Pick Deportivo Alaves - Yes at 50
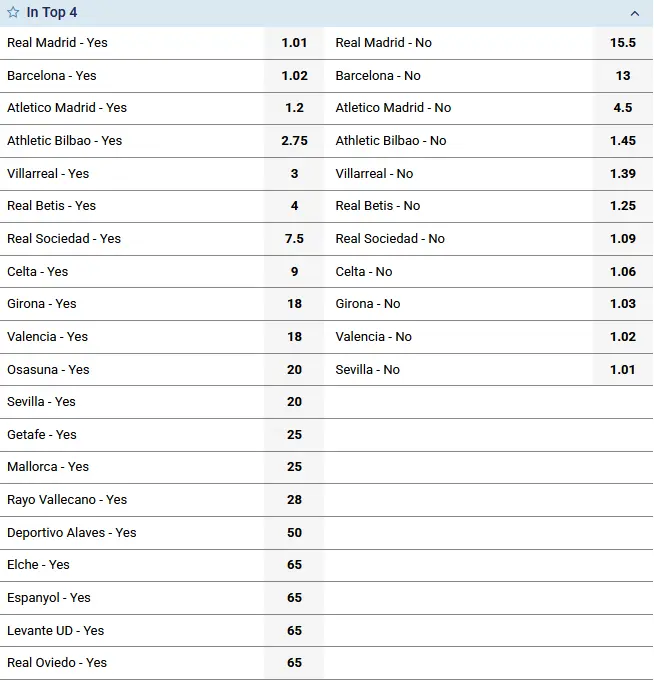 pyautogui.click(x=294, y=533)
